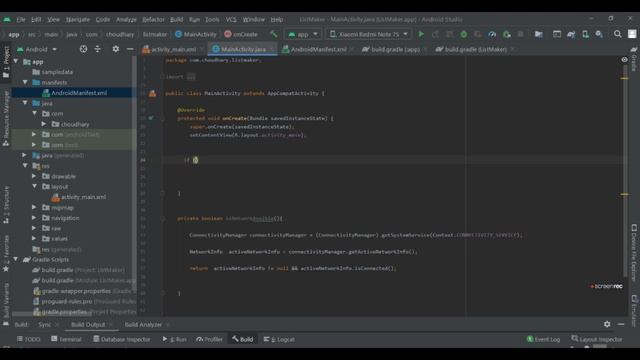Viewport: 640px width, 360px height.
Task: Sync project with Gradle files icon
Action: coord(571,34)
